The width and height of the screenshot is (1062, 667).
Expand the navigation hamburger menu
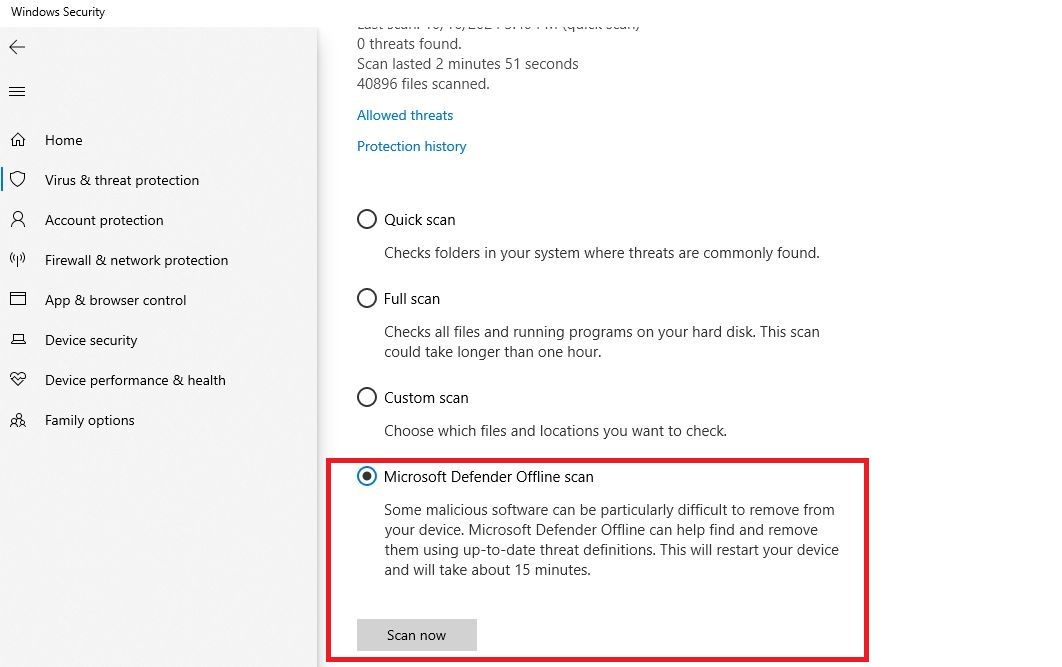pyautogui.click(x=16, y=91)
